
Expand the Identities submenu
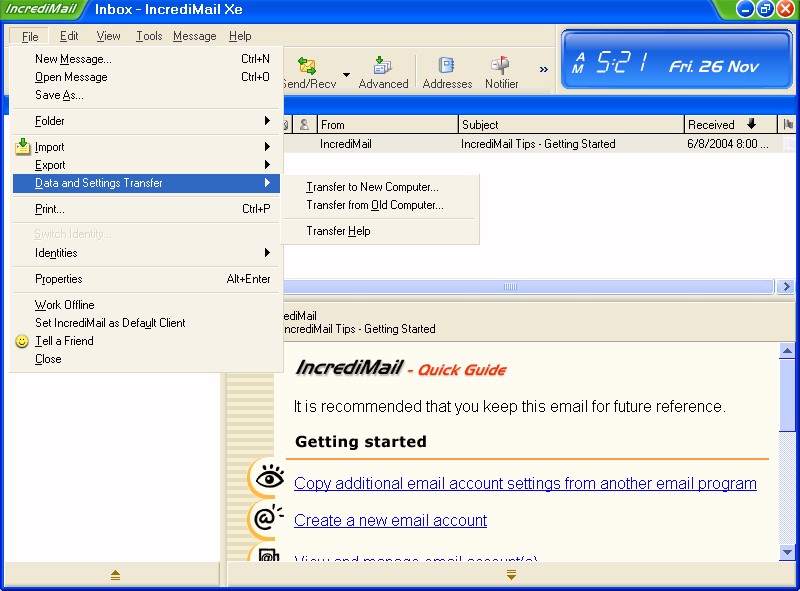[x=56, y=253]
